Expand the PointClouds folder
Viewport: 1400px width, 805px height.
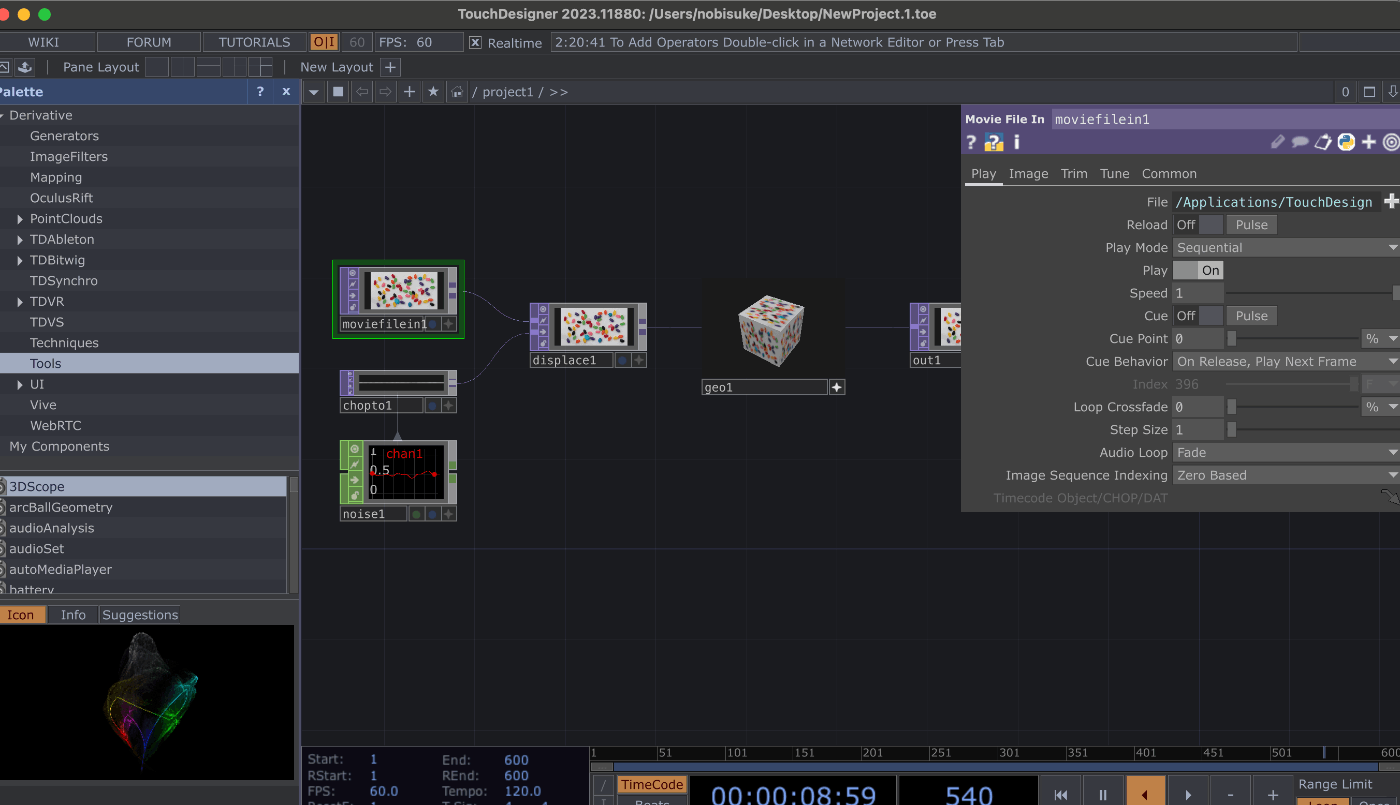[19, 219]
